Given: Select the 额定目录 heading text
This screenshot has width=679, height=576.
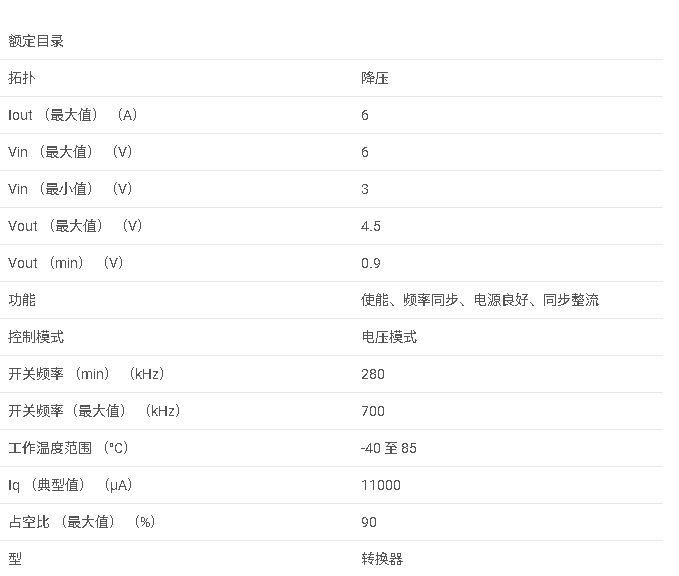Looking at the screenshot, I should tap(36, 41).
